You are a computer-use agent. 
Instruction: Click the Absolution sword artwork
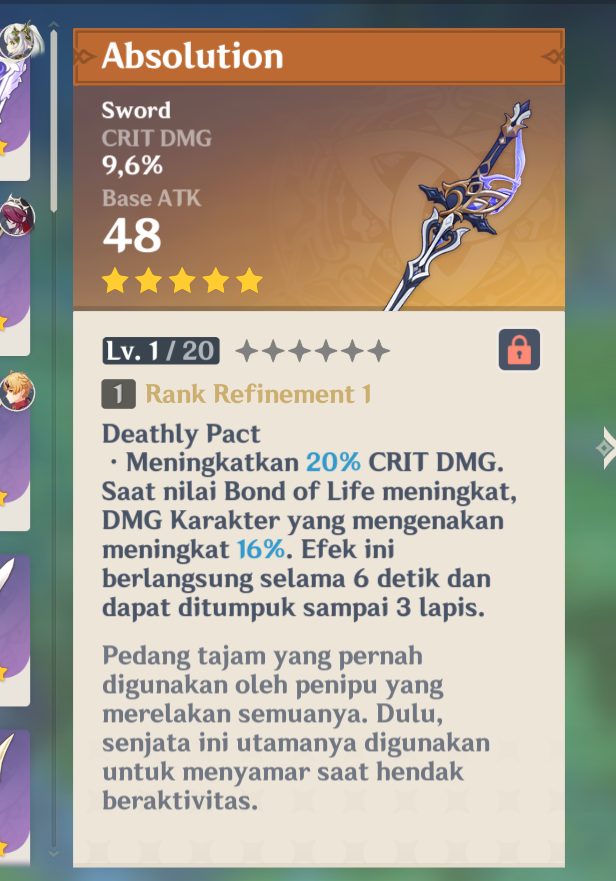click(x=458, y=205)
